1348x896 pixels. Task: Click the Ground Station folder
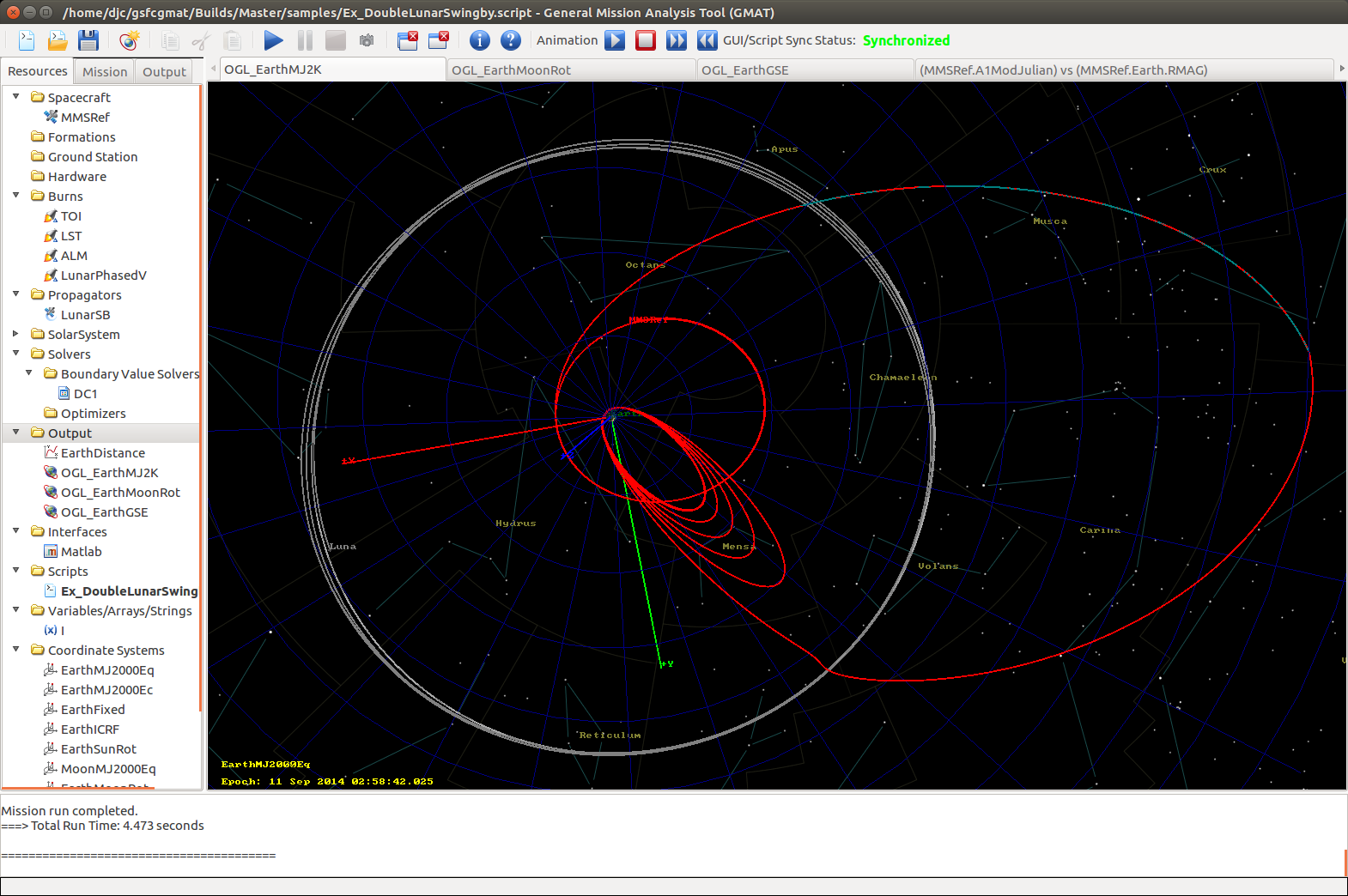pos(84,157)
